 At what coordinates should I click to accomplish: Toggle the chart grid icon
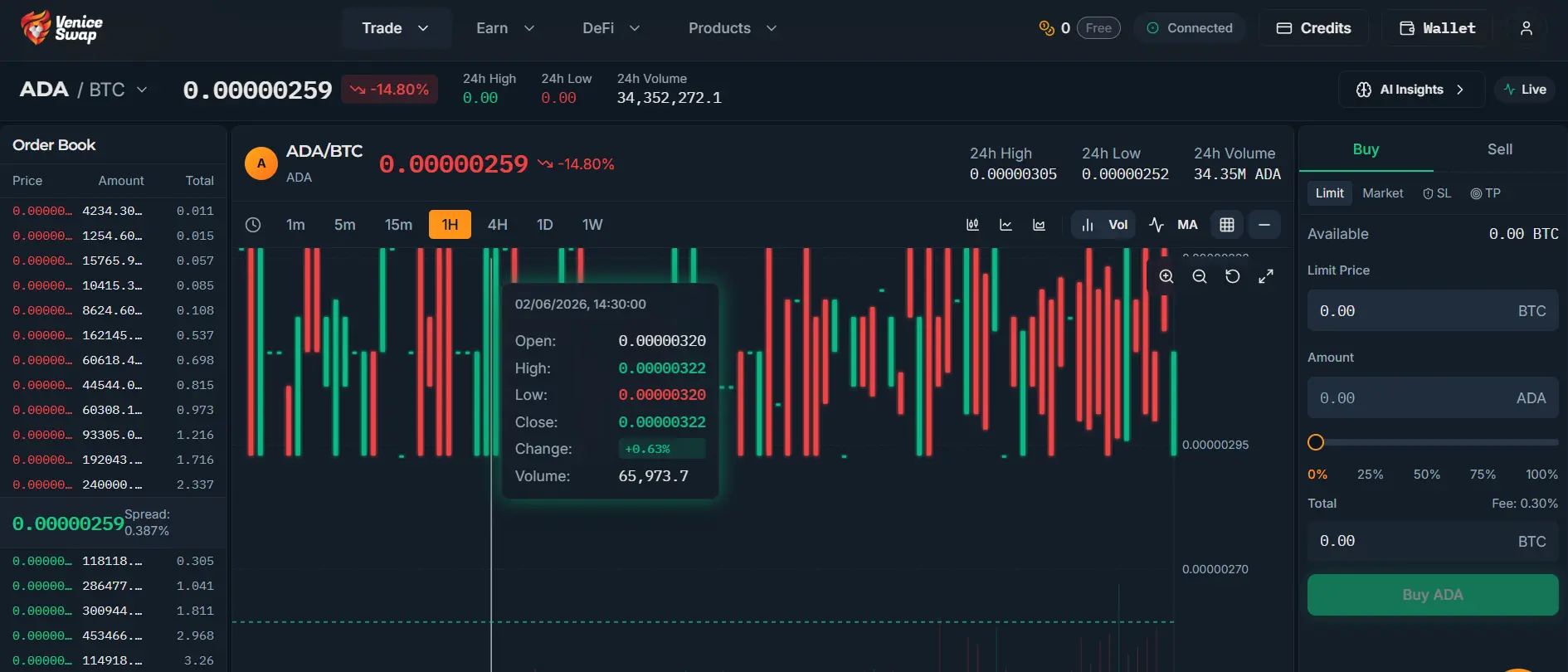pyautogui.click(x=1227, y=225)
